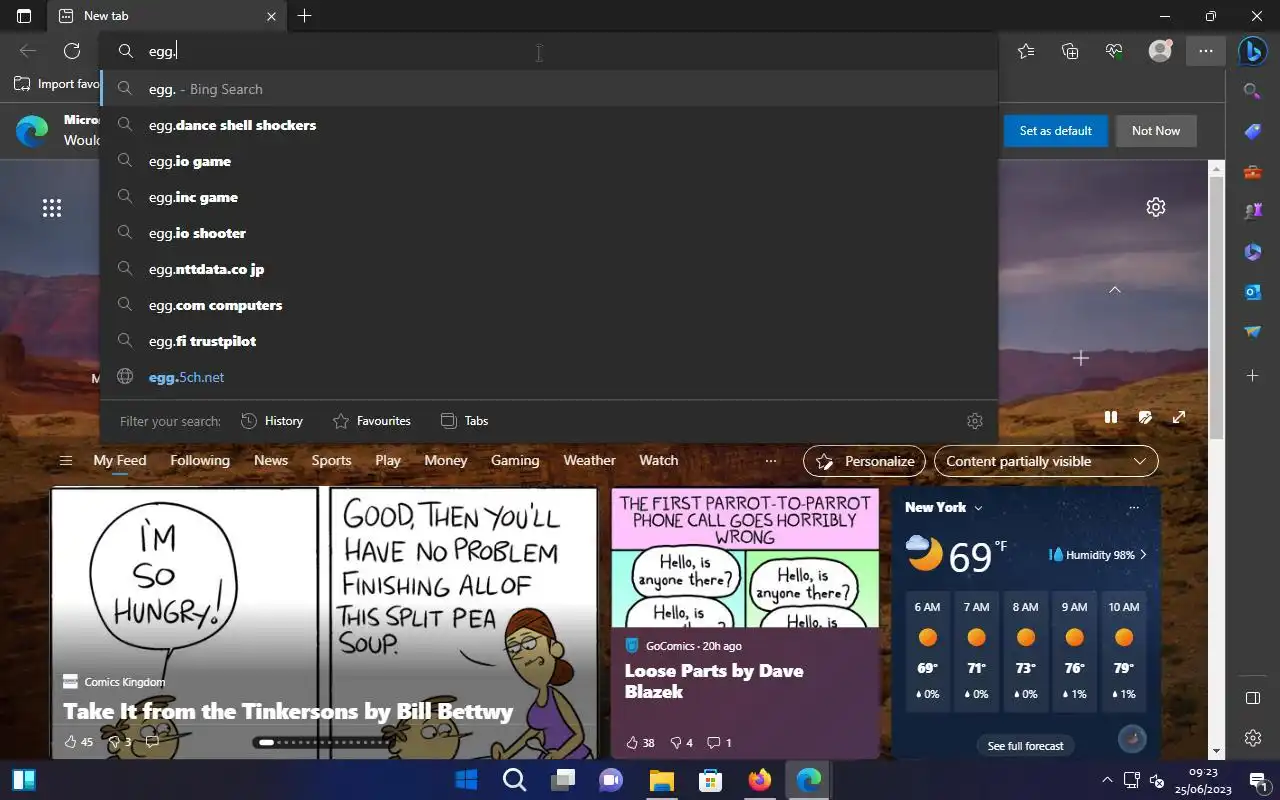Select 'egg. - Bing Search' suggestion
The image size is (1280, 800).
click(x=549, y=89)
